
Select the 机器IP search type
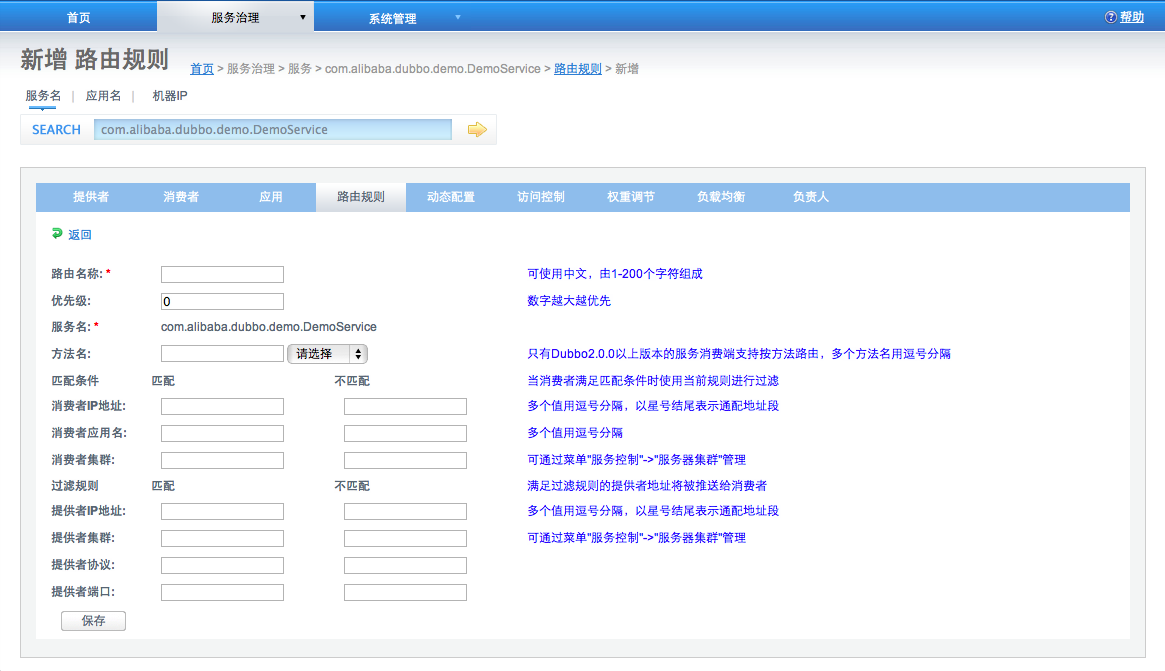170,96
